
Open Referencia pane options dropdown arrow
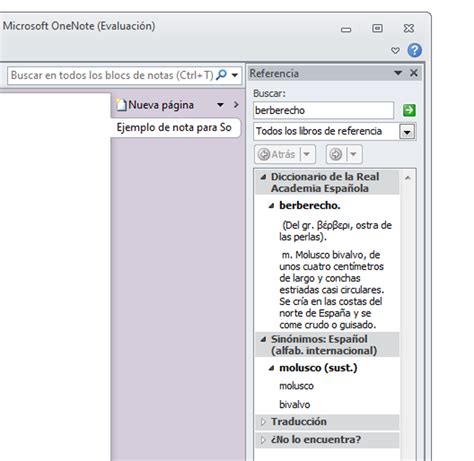click(x=398, y=73)
